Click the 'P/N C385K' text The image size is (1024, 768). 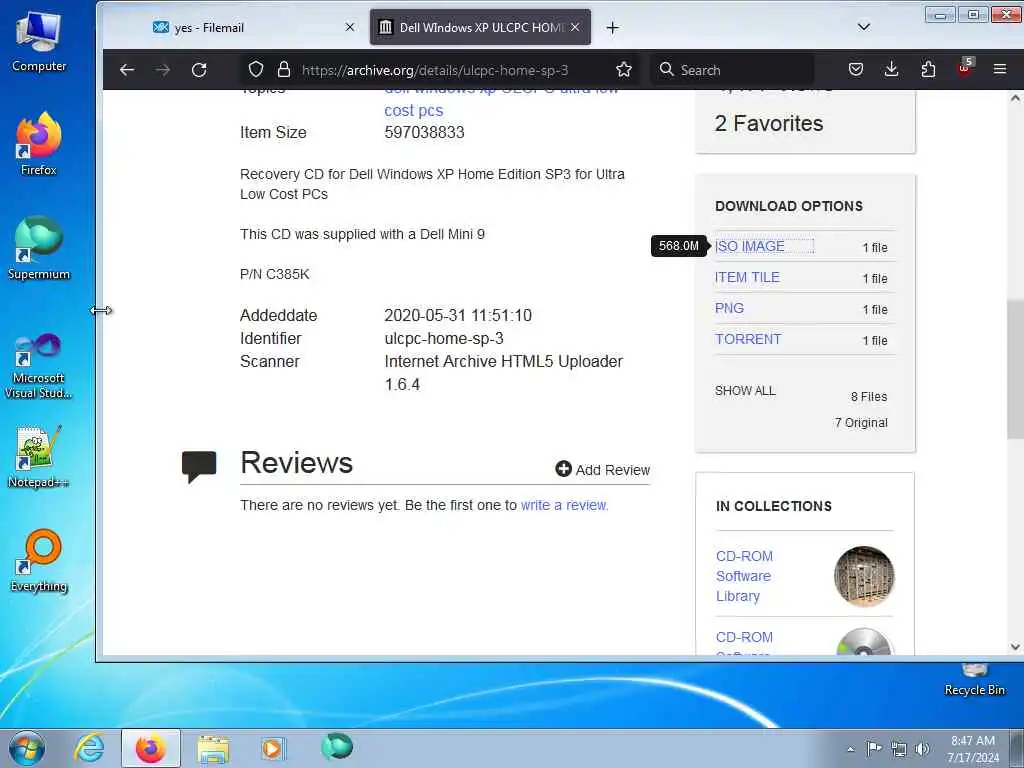274,274
